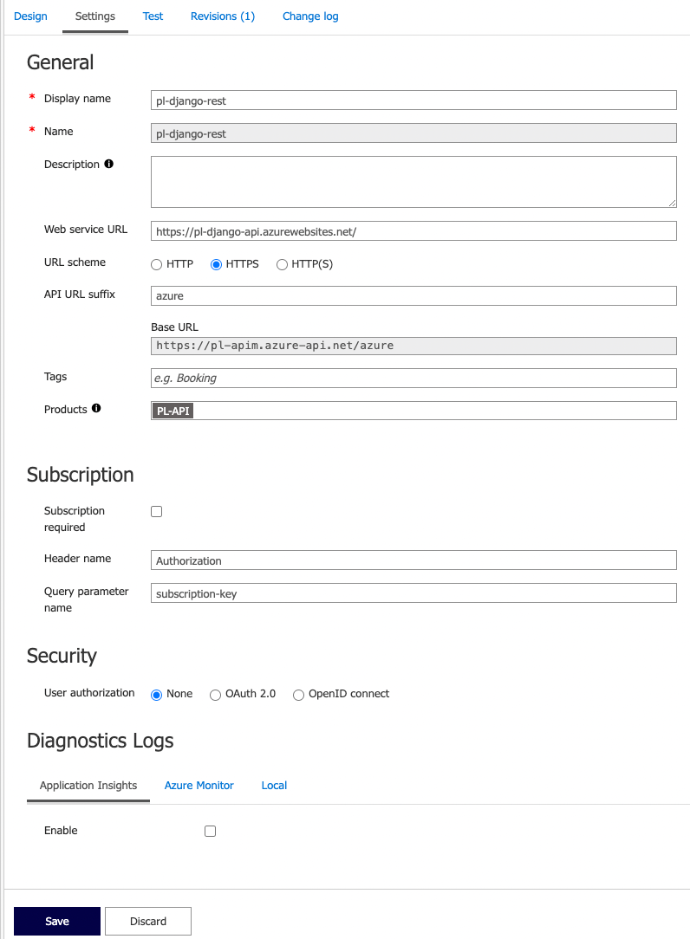Enable Application Insights diagnostics checkbox

click(210, 831)
